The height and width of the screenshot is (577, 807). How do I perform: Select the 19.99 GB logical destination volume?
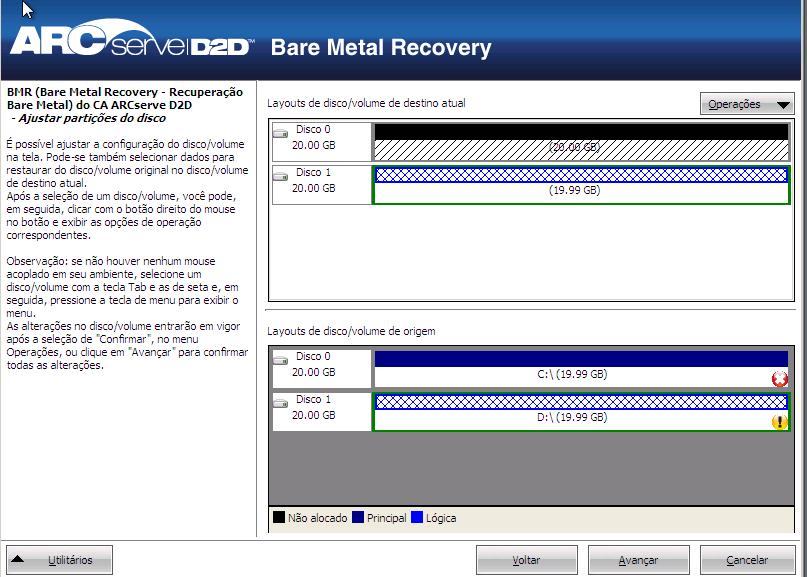(x=581, y=185)
